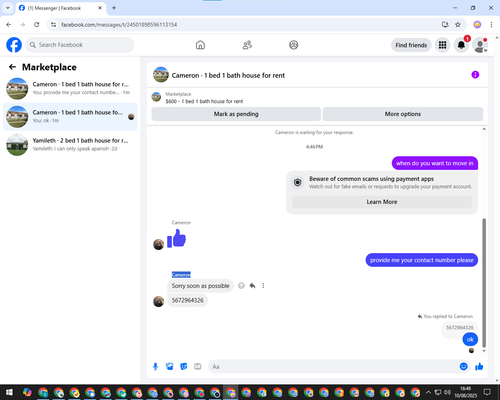Viewport: 500px width, 400px height.
Task: Open the Friends icon in top navigation
Action: point(247,45)
